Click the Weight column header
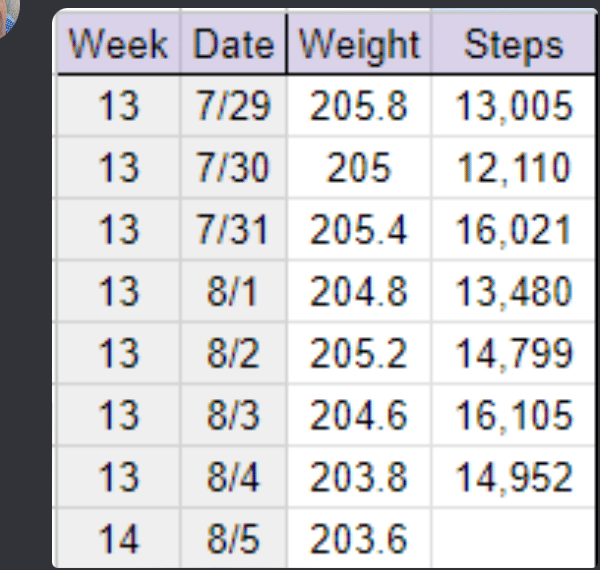This screenshot has width=600, height=570. point(359,45)
